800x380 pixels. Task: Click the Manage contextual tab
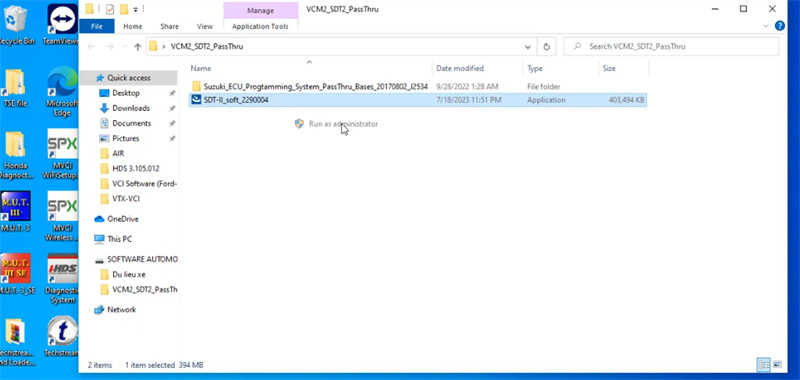pyautogui.click(x=260, y=10)
